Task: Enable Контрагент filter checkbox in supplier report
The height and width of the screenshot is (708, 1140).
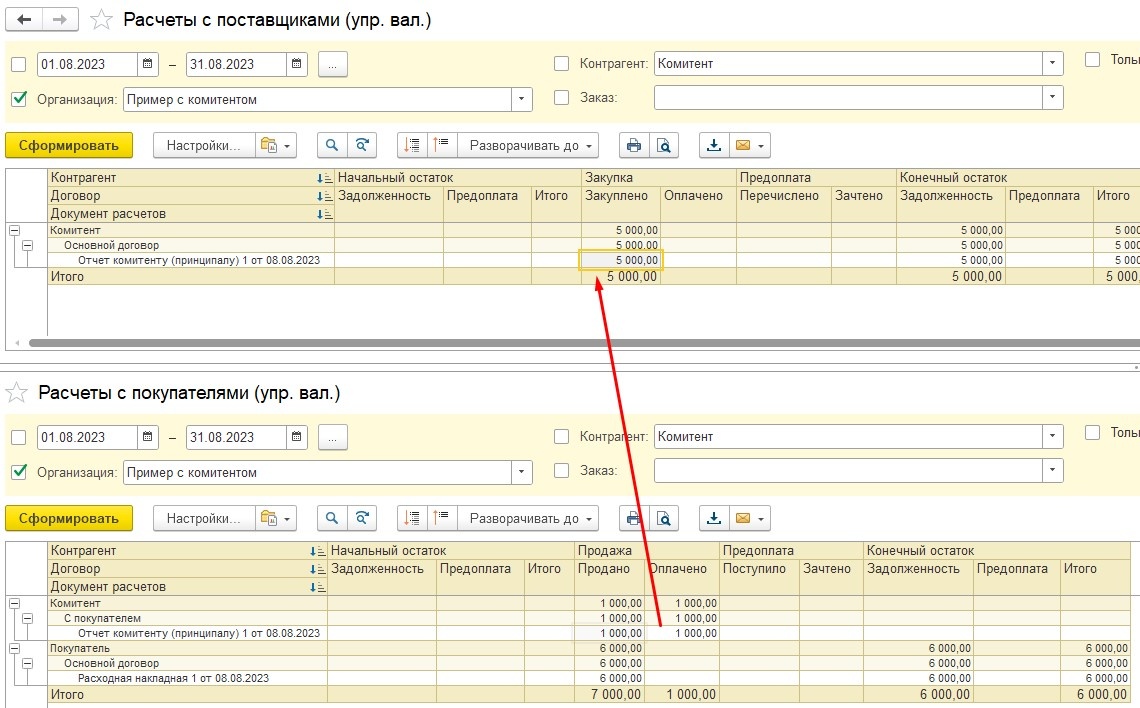Action: [x=562, y=64]
